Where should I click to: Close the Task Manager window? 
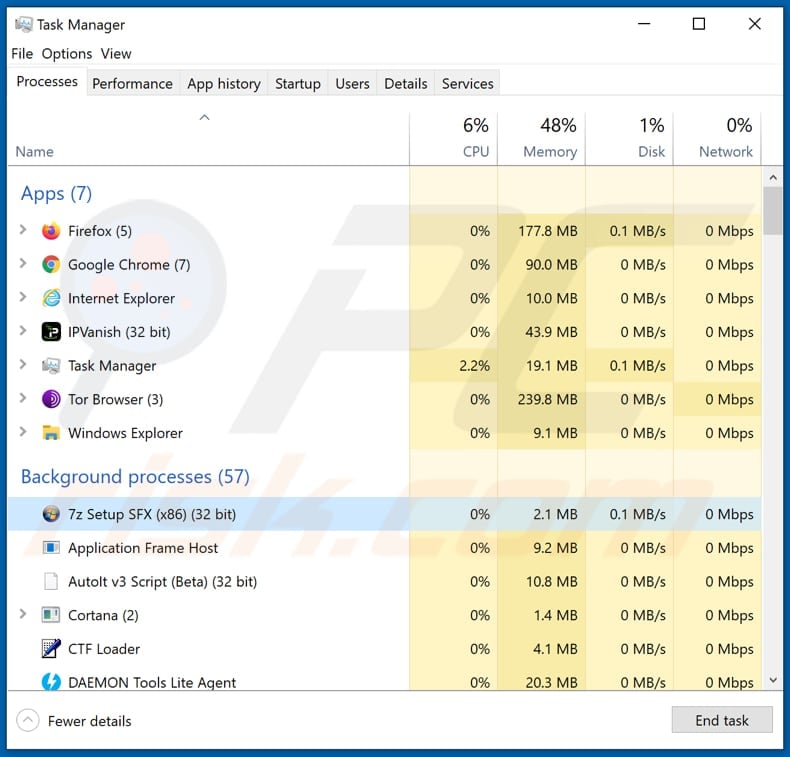[x=754, y=24]
